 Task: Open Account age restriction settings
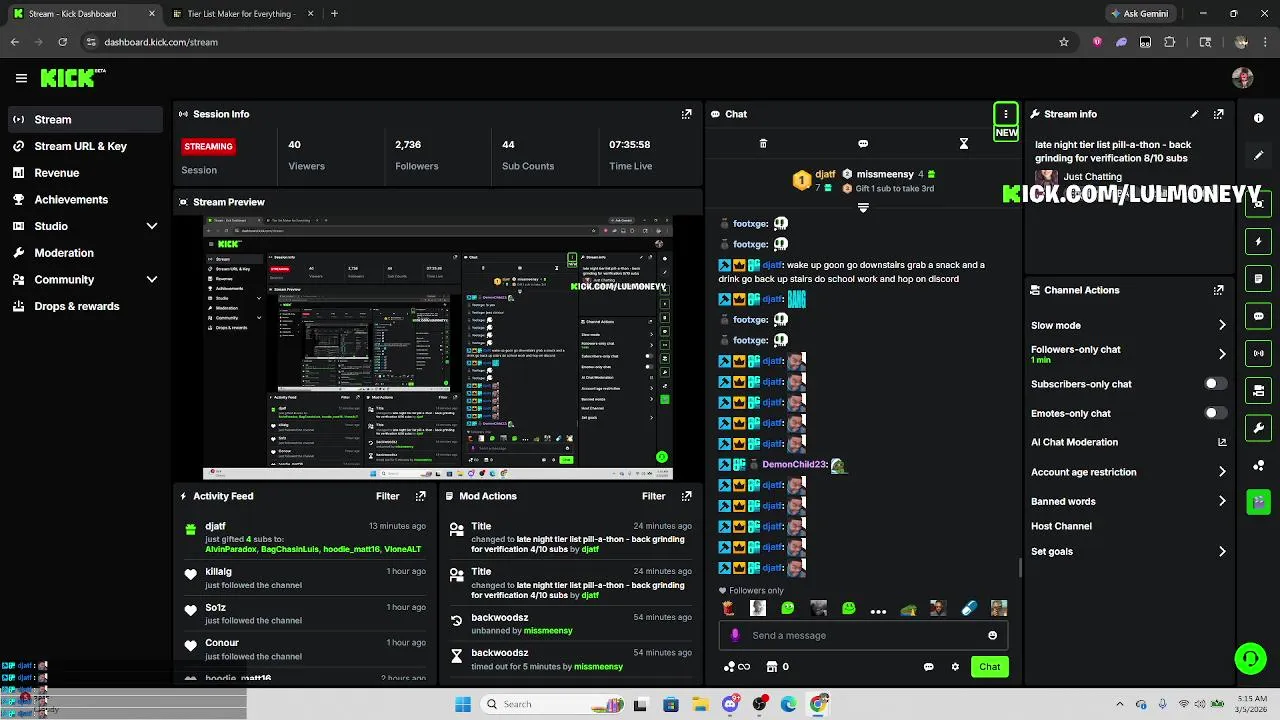click(x=1129, y=472)
